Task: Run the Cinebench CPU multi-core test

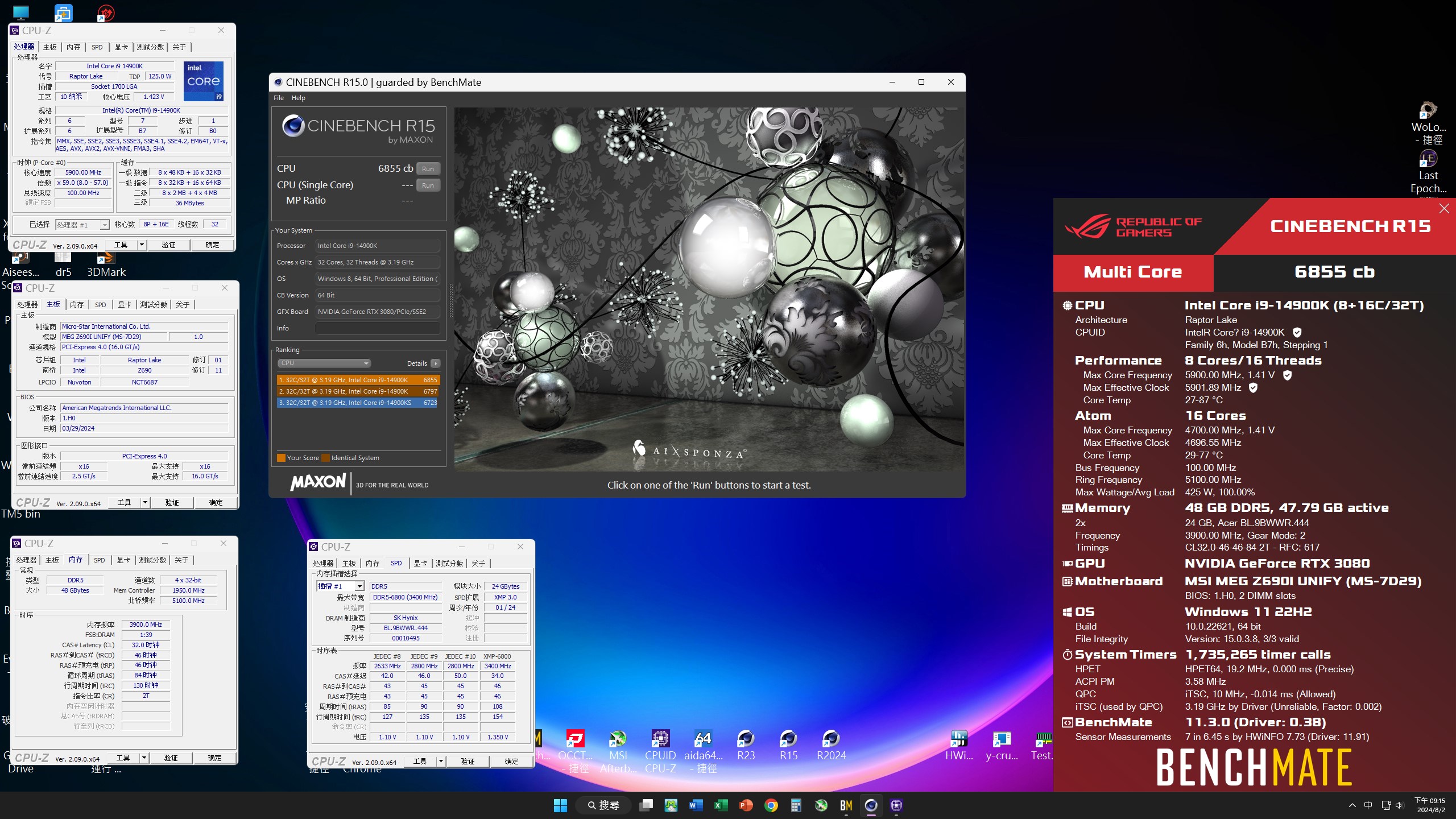Action: [x=428, y=168]
